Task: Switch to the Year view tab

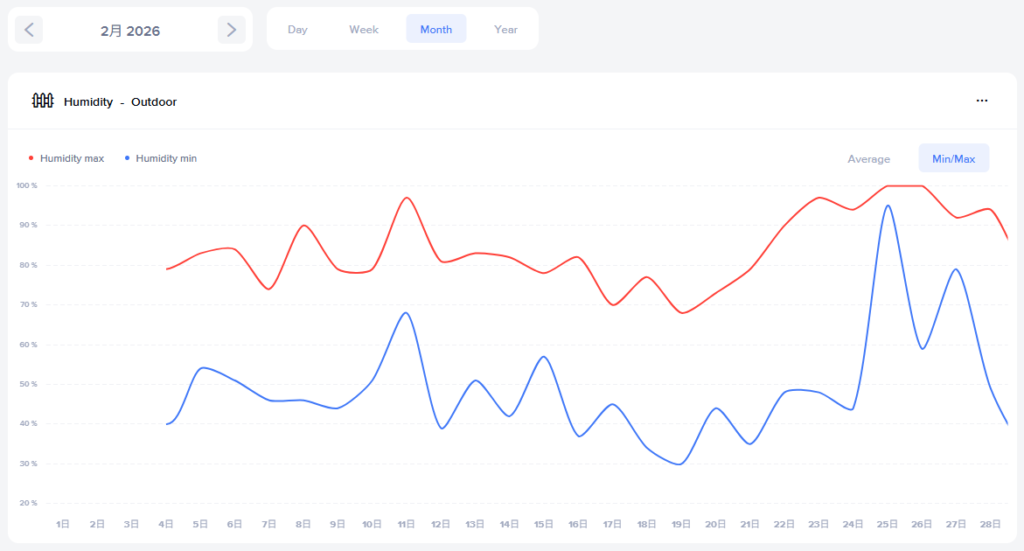Action: pos(506,29)
